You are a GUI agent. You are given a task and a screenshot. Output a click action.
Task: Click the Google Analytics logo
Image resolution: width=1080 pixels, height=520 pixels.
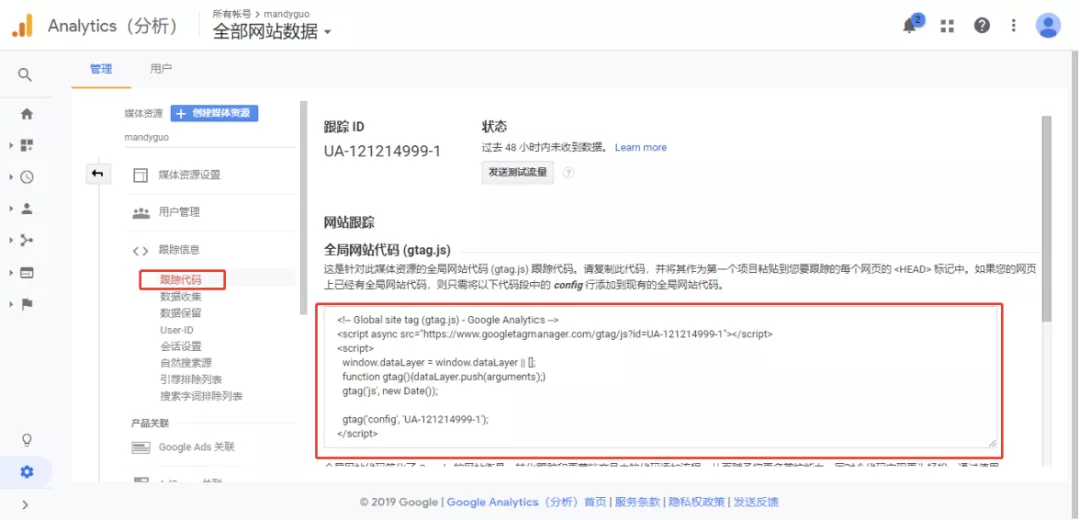coord(23,26)
